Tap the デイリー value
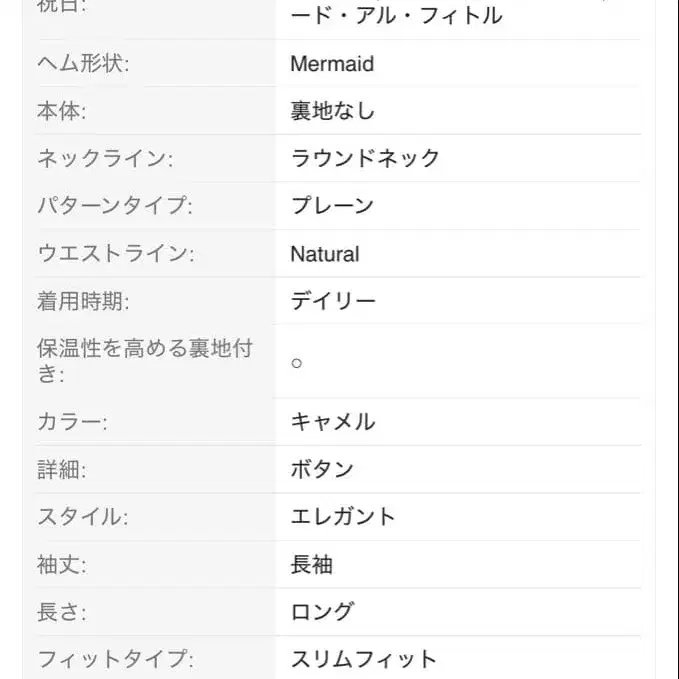Viewport: 679px width, 679px height. pos(333,301)
